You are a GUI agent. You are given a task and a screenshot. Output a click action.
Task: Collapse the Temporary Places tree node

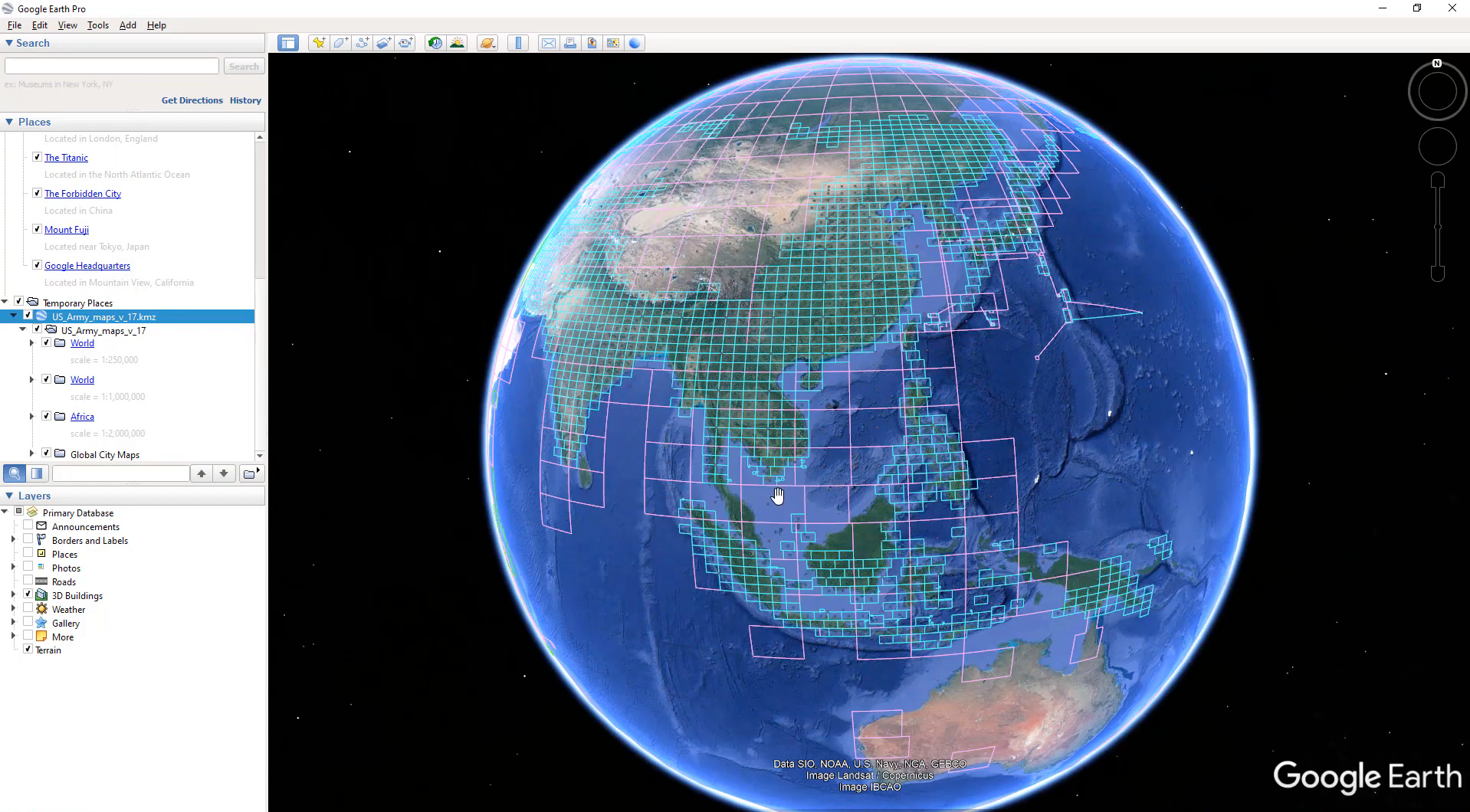[5, 302]
